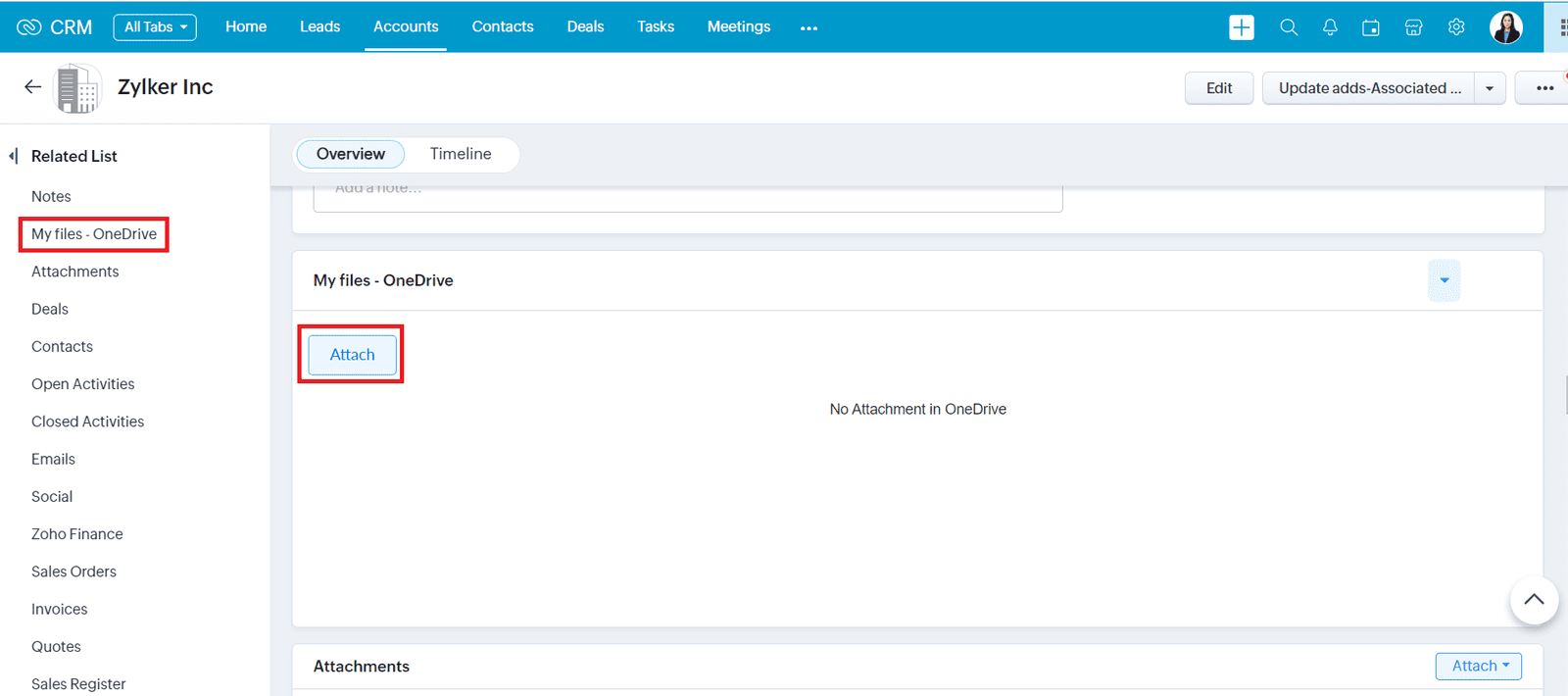Image resolution: width=1568 pixels, height=696 pixels.
Task: Go to the Home tab
Action: [x=246, y=26]
